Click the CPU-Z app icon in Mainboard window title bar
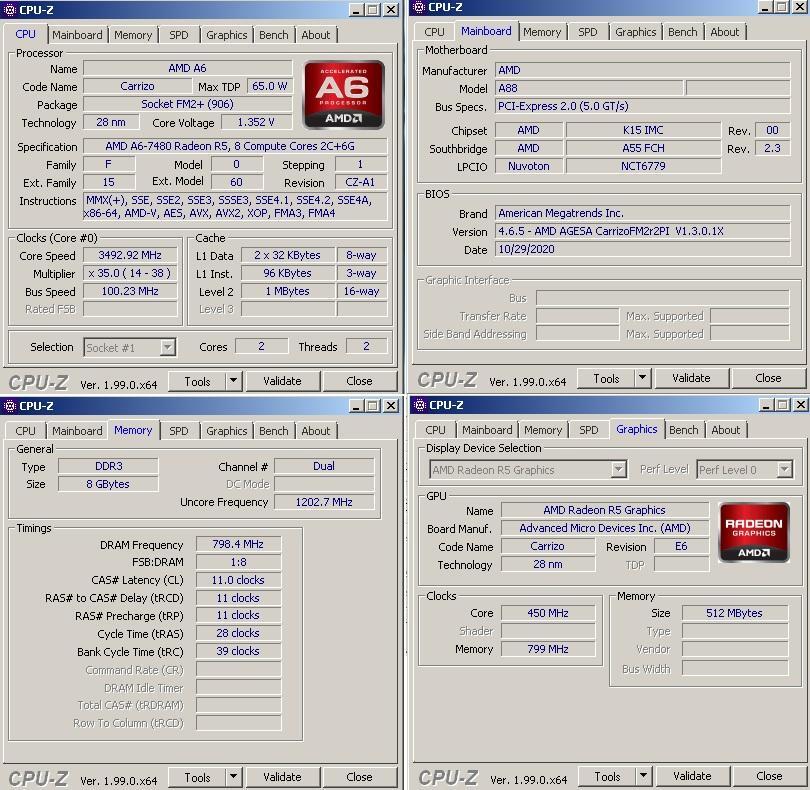Screen dimensions: 810x790 [419, 7]
